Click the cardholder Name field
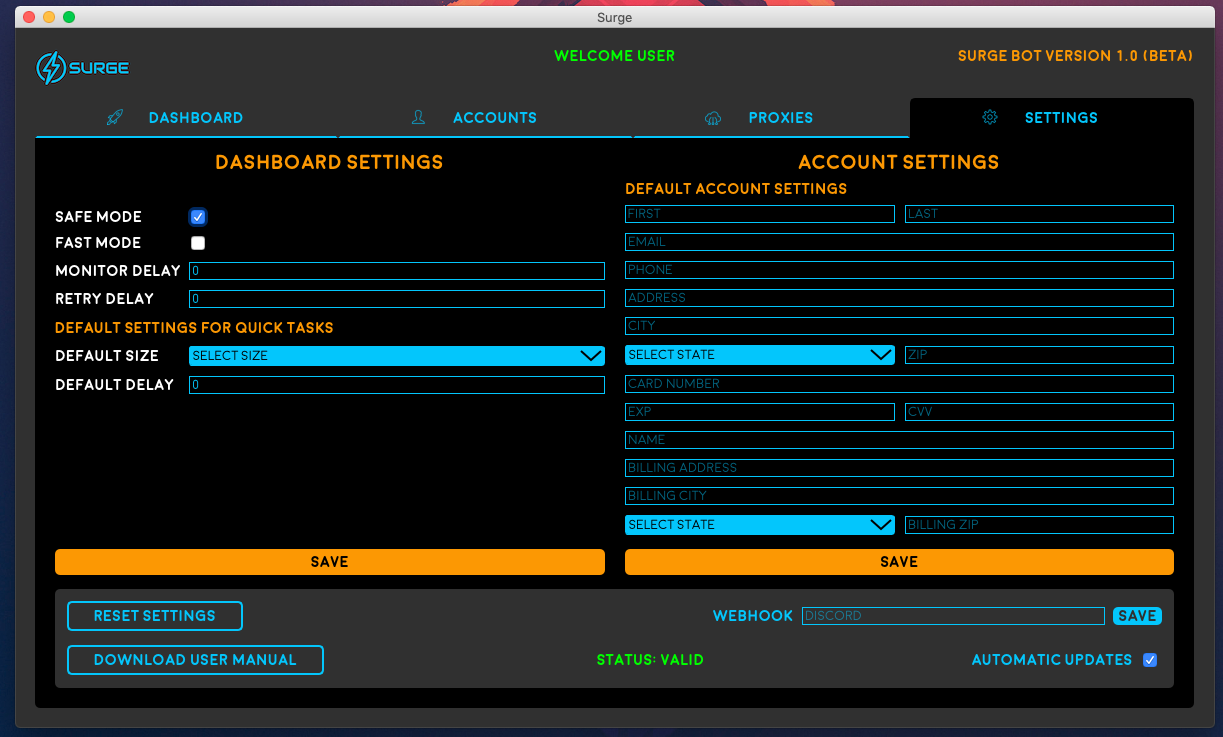This screenshot has width=1223, height=737. [x=899, y=440]
